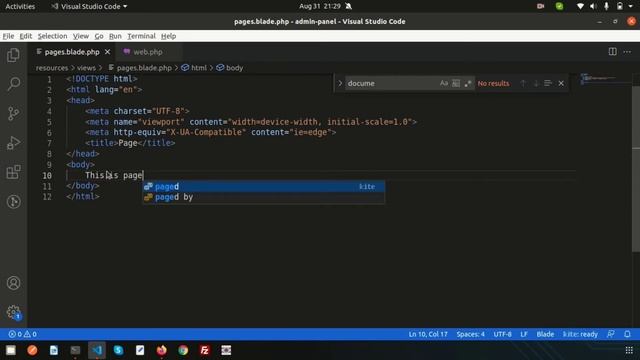The image size is (640, 360).
Task: Click the pages.blade.php breadcrumb
Action: [x=140, y=68]
